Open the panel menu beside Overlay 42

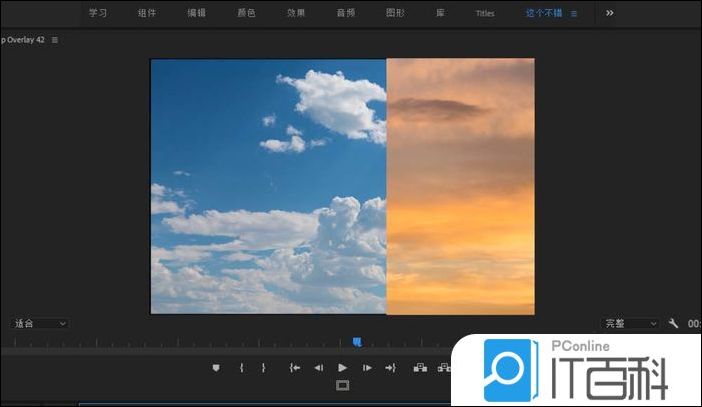tap(55, 40)
